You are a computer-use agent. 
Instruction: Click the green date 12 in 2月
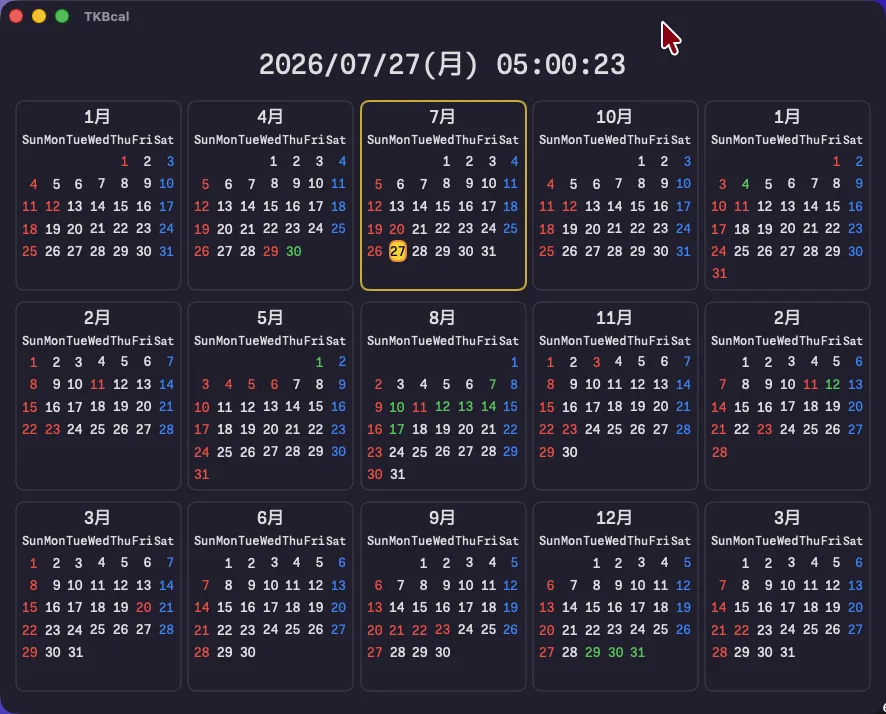click(832, 385)
